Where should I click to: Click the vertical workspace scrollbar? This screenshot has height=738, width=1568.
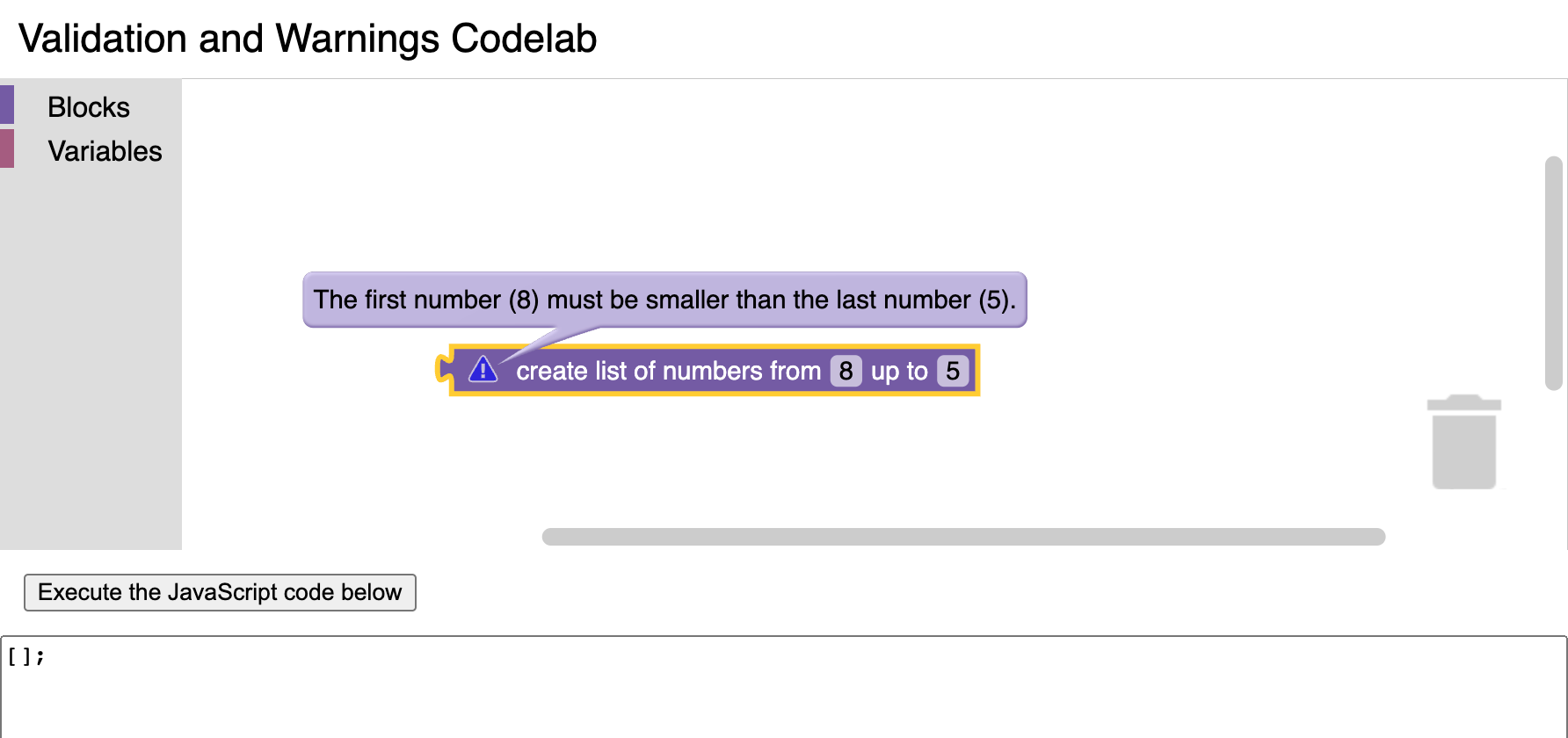point(1553,272)
